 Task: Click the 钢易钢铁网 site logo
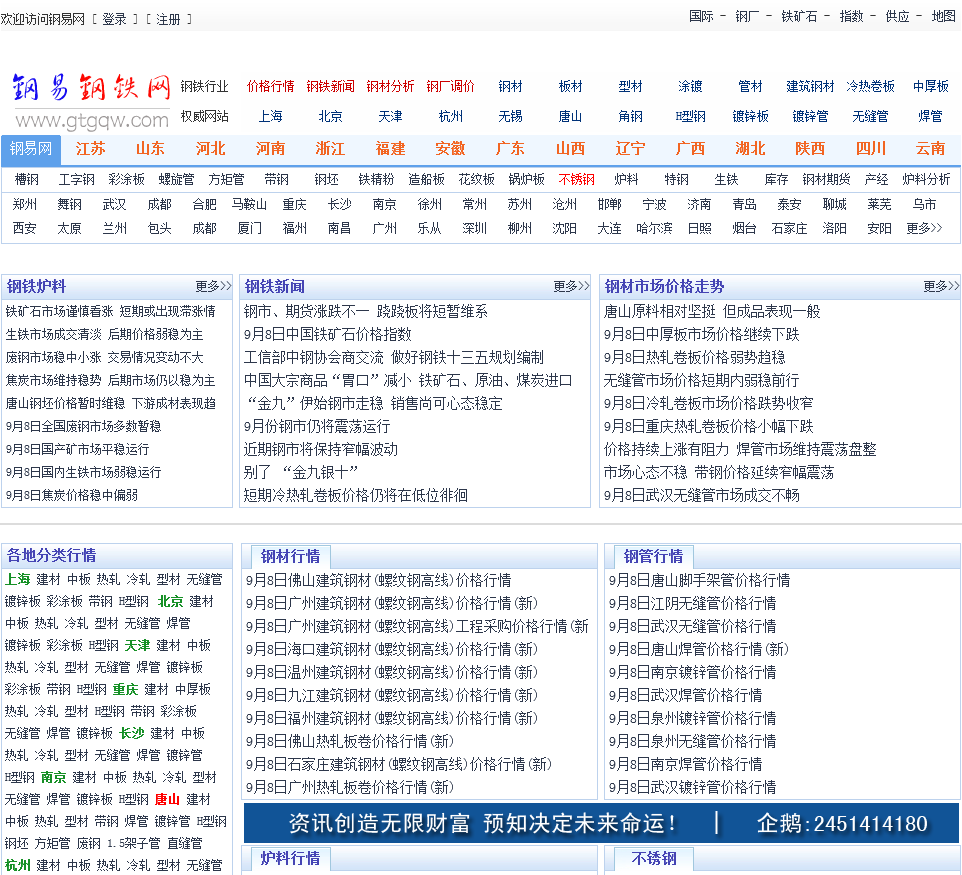(91, 100)
